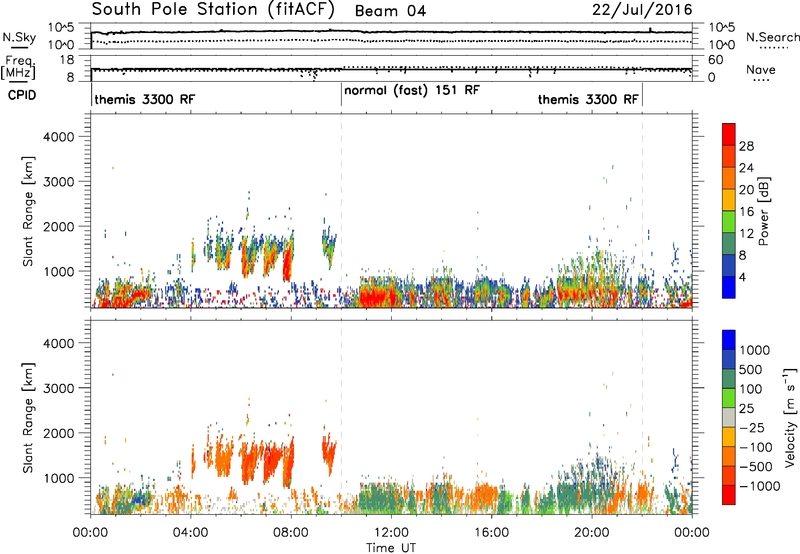Click the "18" frequency axis label
The width and height of the screenshot is (800, 554).
tap(67, 60)
